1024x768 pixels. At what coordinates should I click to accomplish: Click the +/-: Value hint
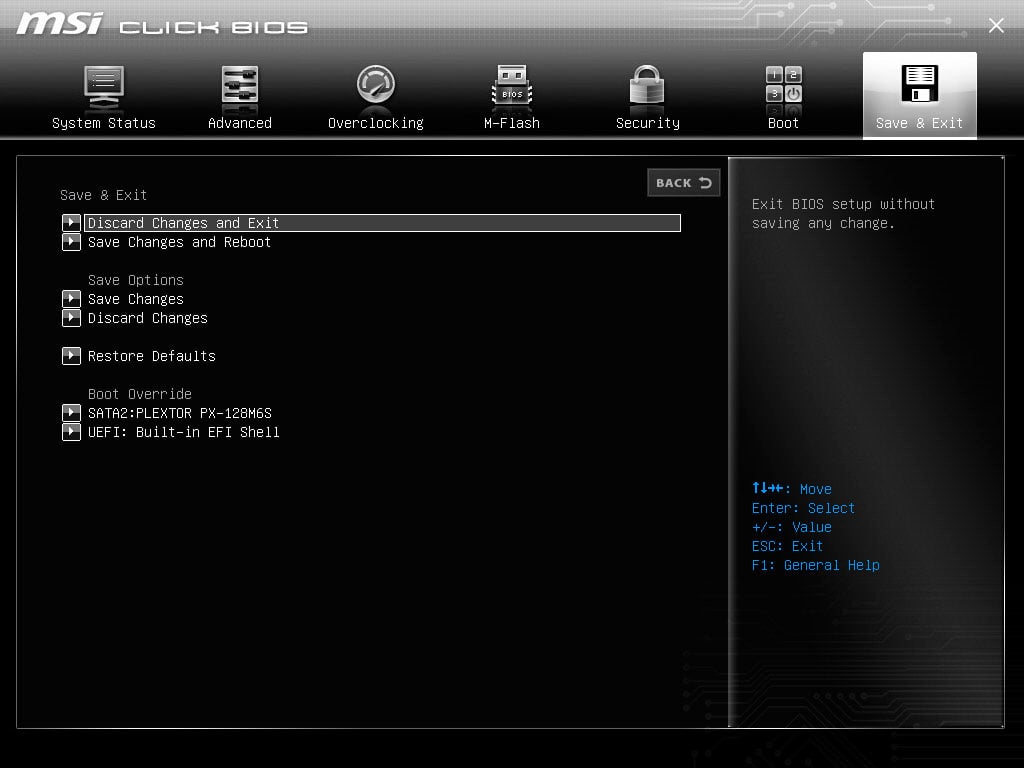pyautogui.click(x=792, y=527)
